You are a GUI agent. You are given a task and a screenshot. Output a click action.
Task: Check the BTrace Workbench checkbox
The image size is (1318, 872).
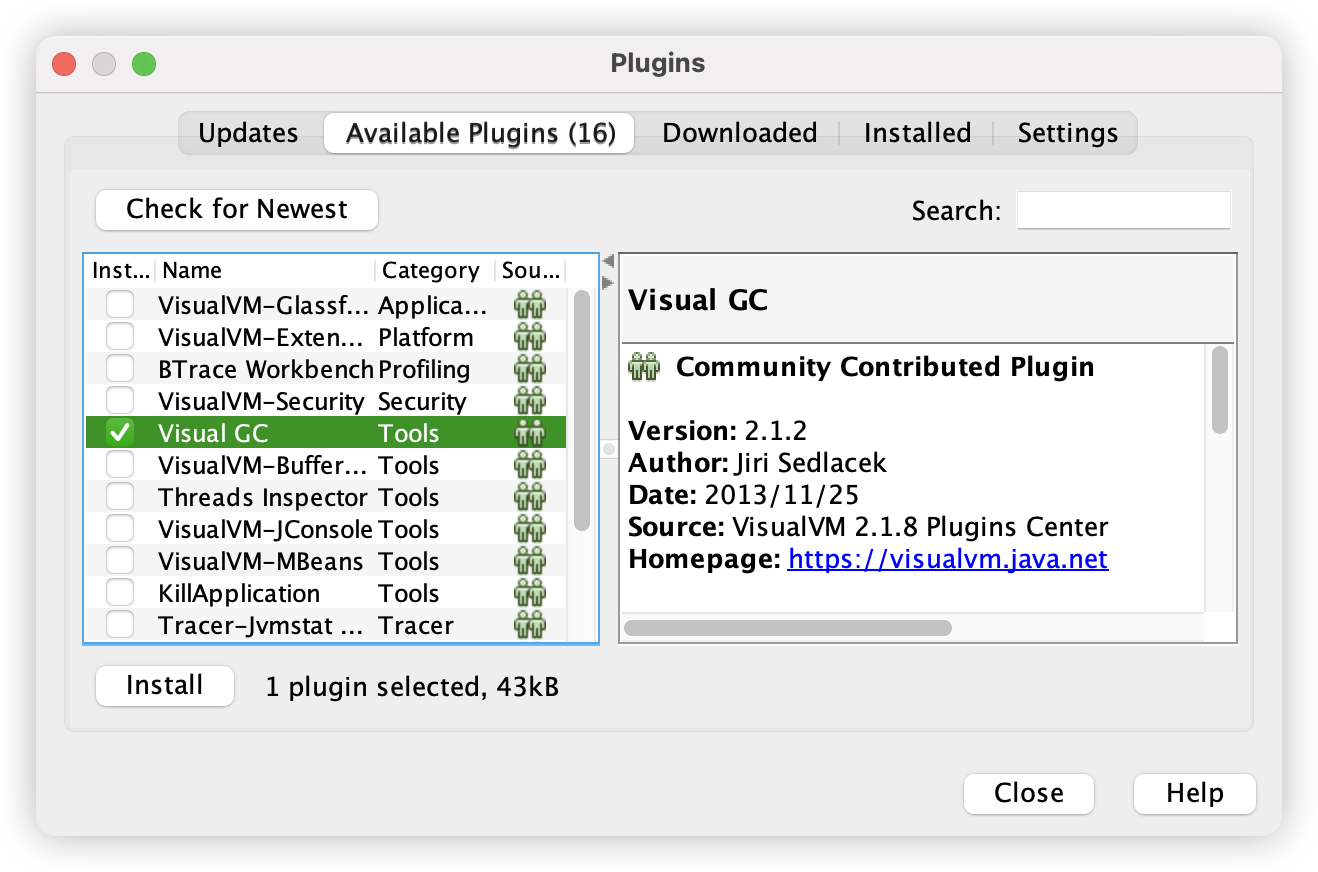tap(120, 368)
